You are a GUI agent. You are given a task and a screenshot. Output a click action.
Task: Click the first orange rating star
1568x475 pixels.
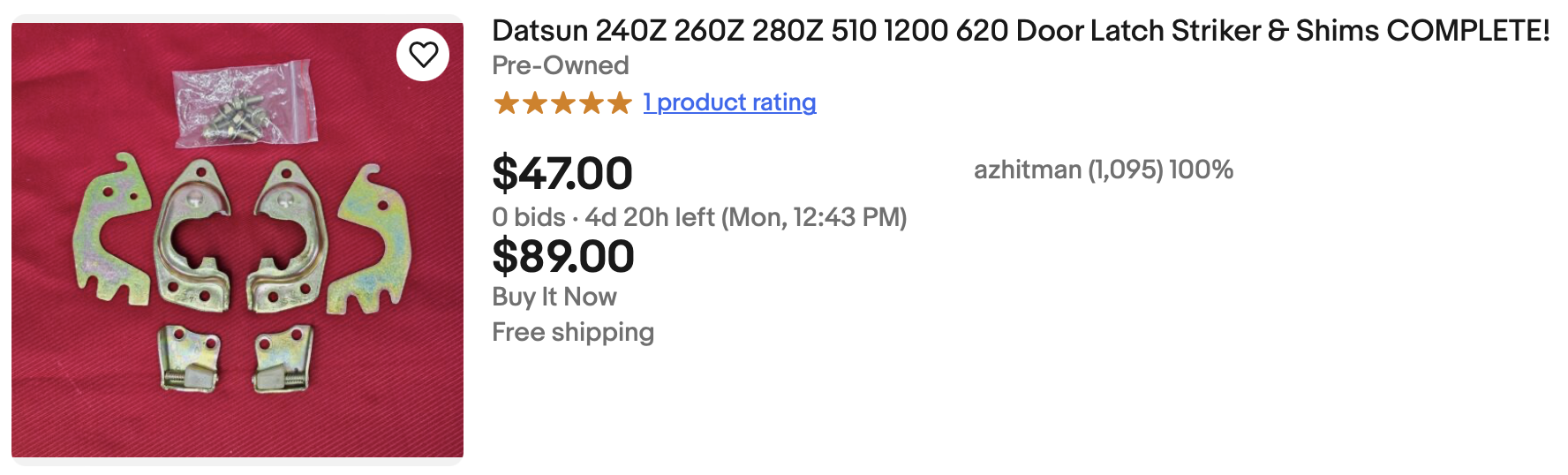(x=507, y=103)
